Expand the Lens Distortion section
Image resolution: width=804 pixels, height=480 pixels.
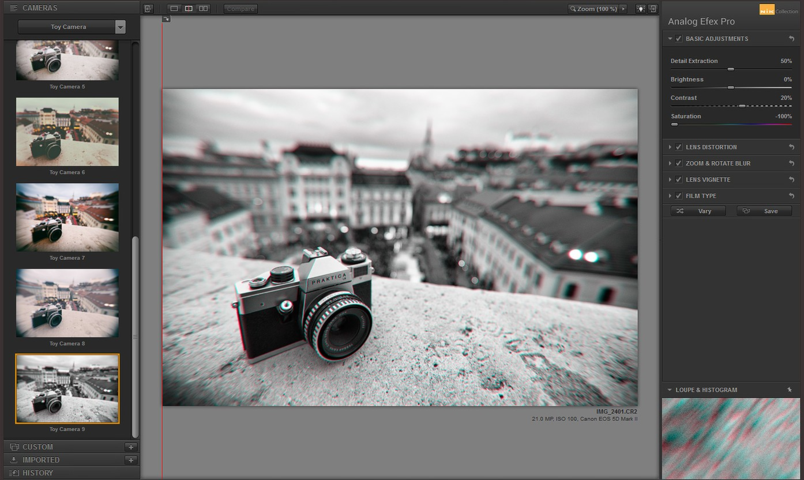(670, 147)
